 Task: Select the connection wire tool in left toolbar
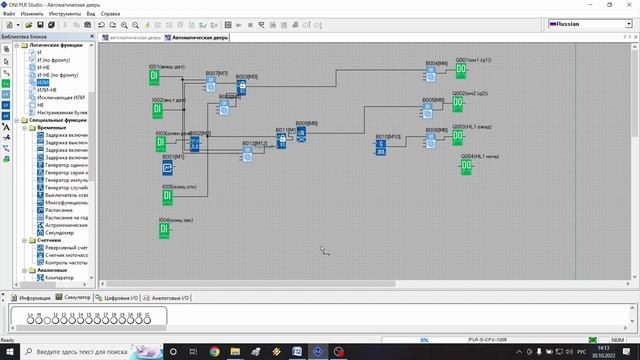pyautogui.click(x=6, y=72)
